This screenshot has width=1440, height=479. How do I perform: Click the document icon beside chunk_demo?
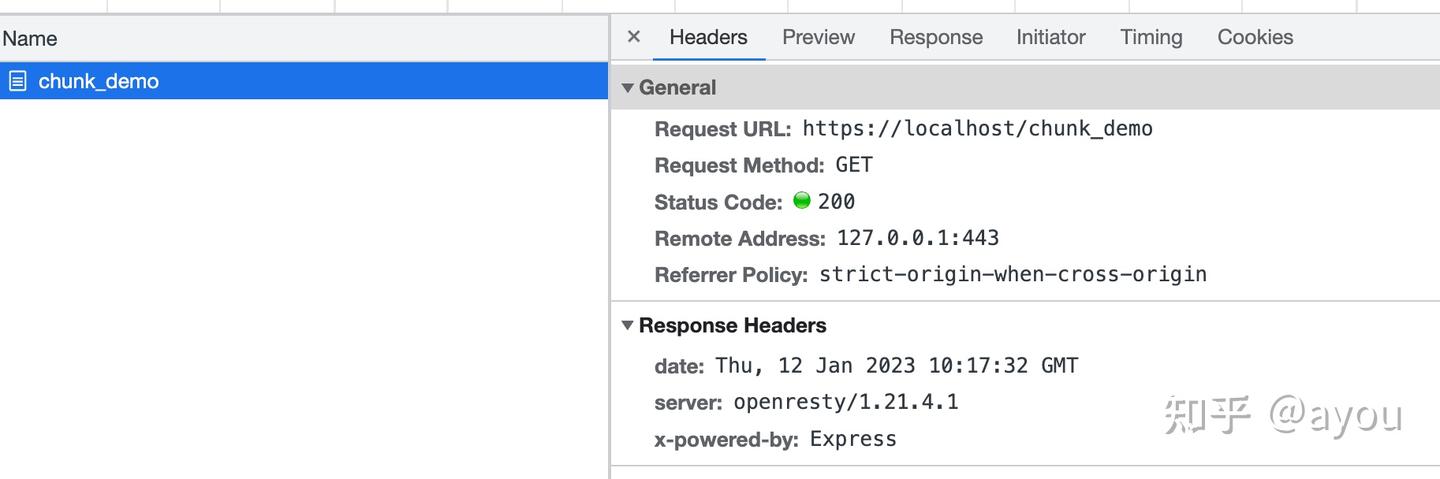tap(17, 81)
